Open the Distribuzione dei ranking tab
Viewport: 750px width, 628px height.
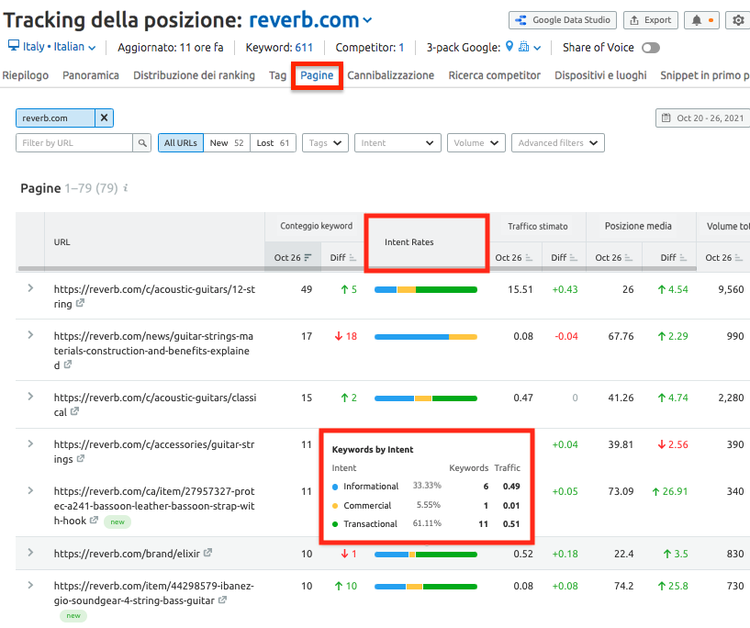194,76
